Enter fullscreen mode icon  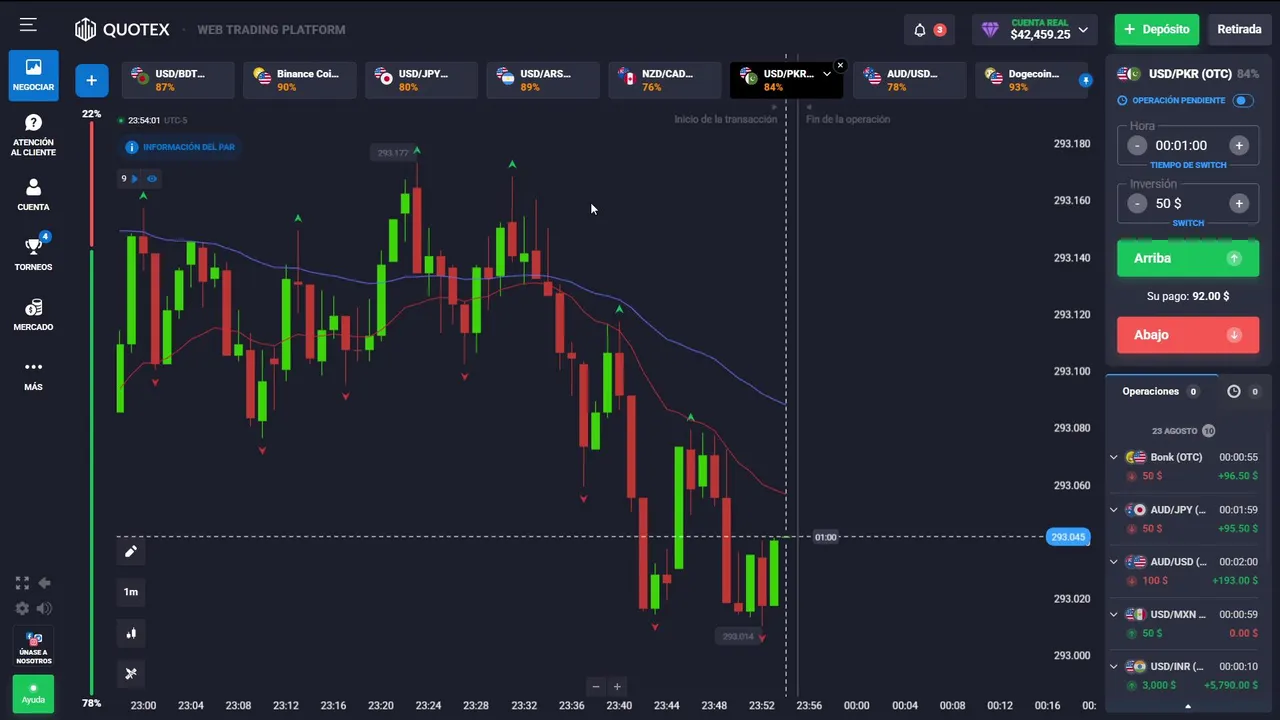pos(22,583)
